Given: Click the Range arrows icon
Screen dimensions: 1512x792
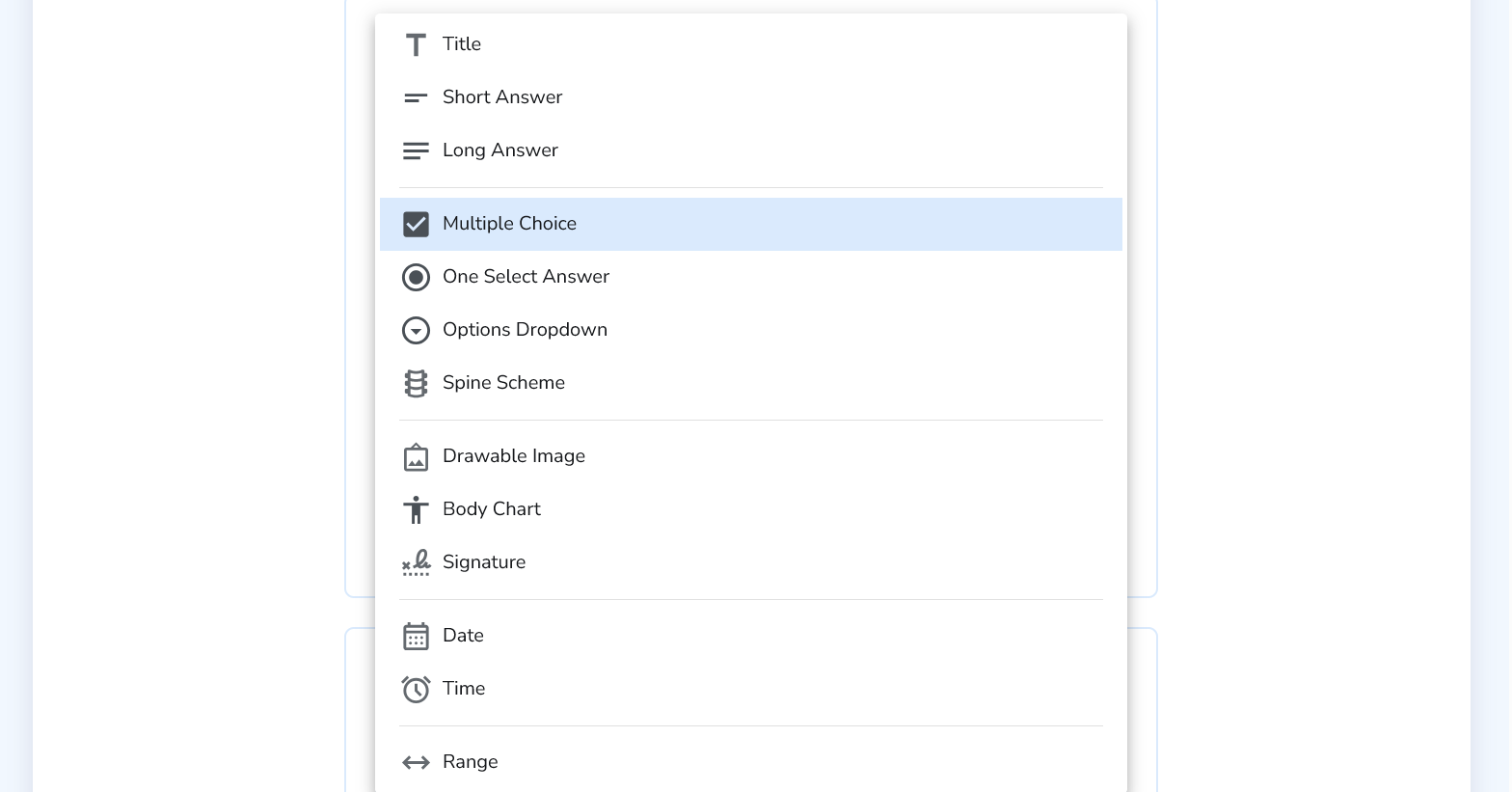Looking at the screenshot, I should 416,762.
